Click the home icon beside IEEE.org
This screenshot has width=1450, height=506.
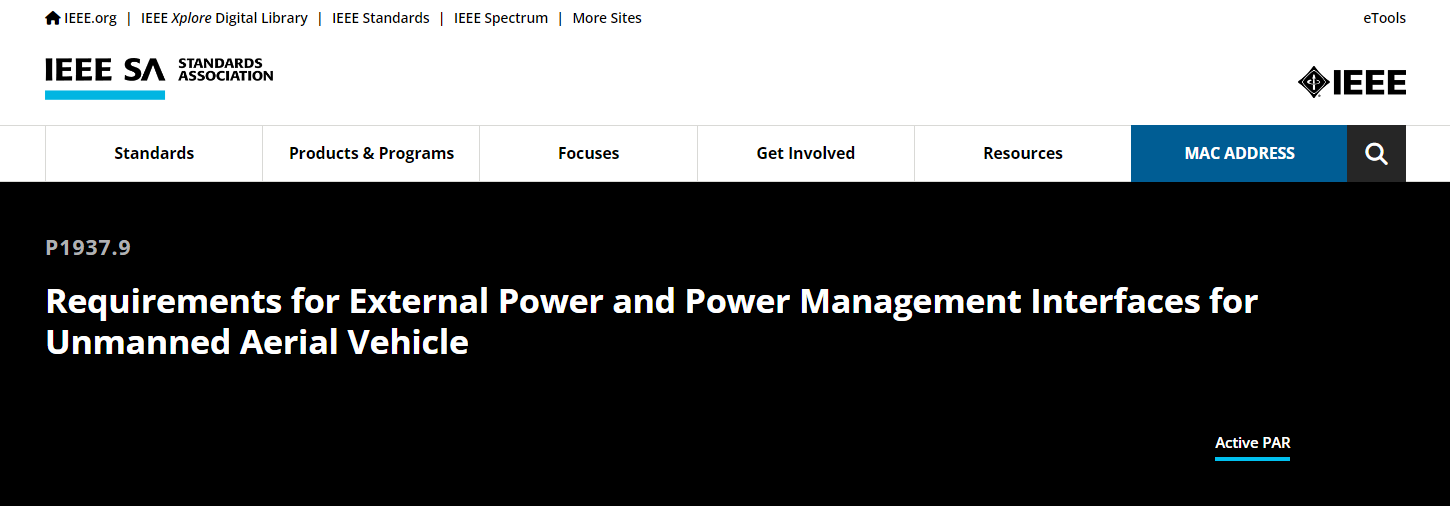53,18
